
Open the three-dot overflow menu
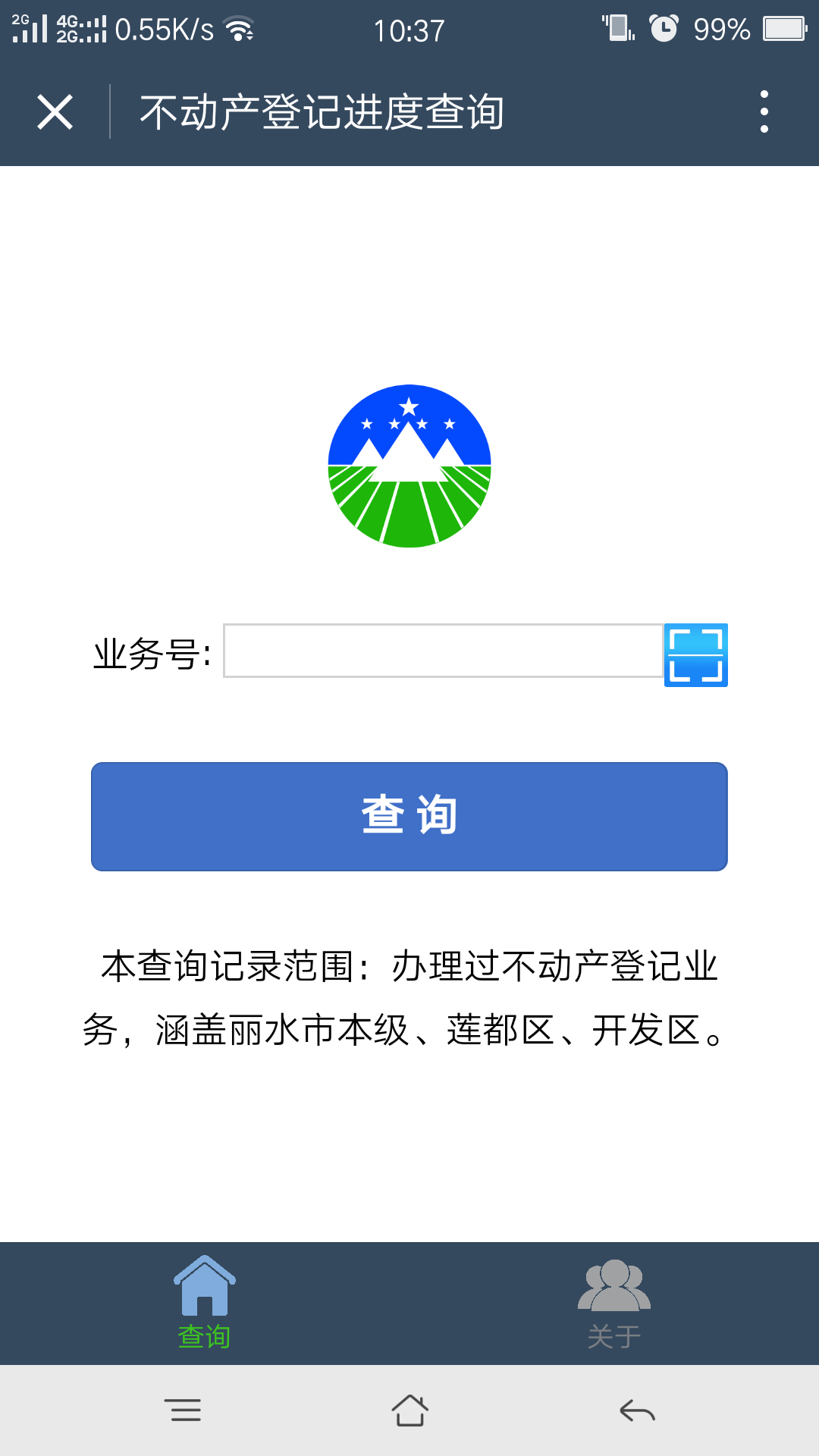[764, 111]
